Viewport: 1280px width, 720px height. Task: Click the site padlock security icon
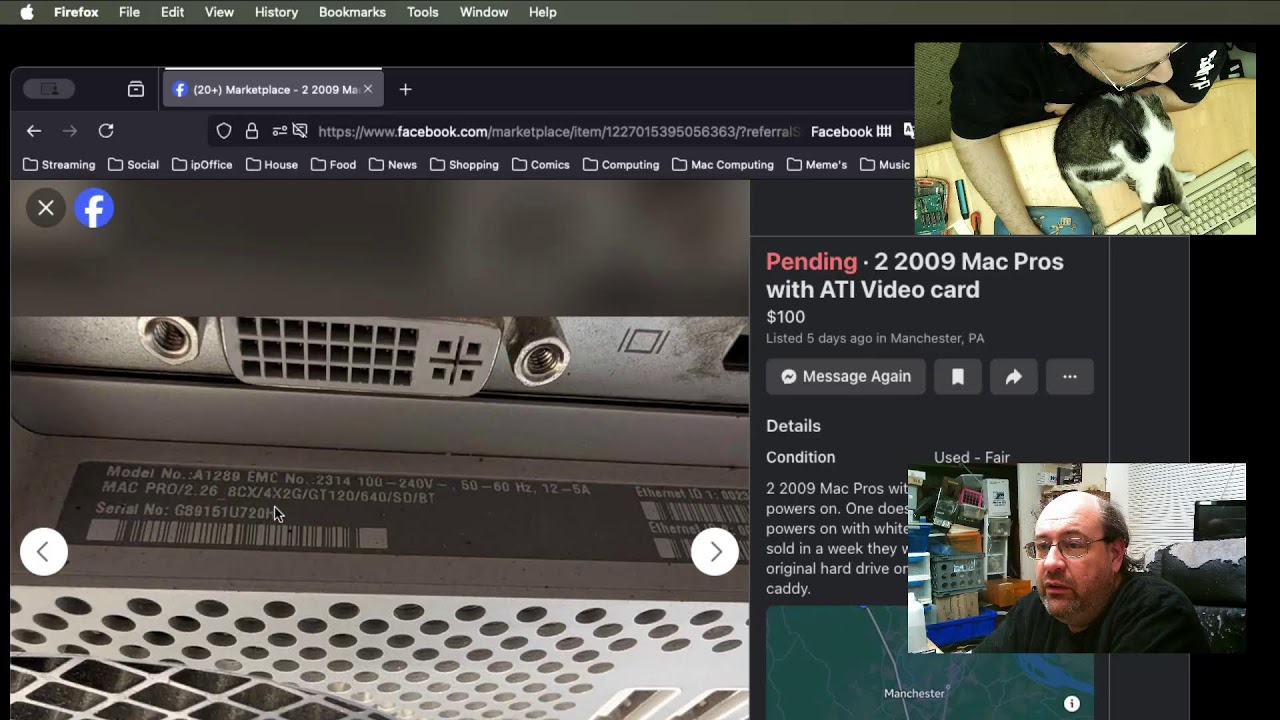click(252, 131)
